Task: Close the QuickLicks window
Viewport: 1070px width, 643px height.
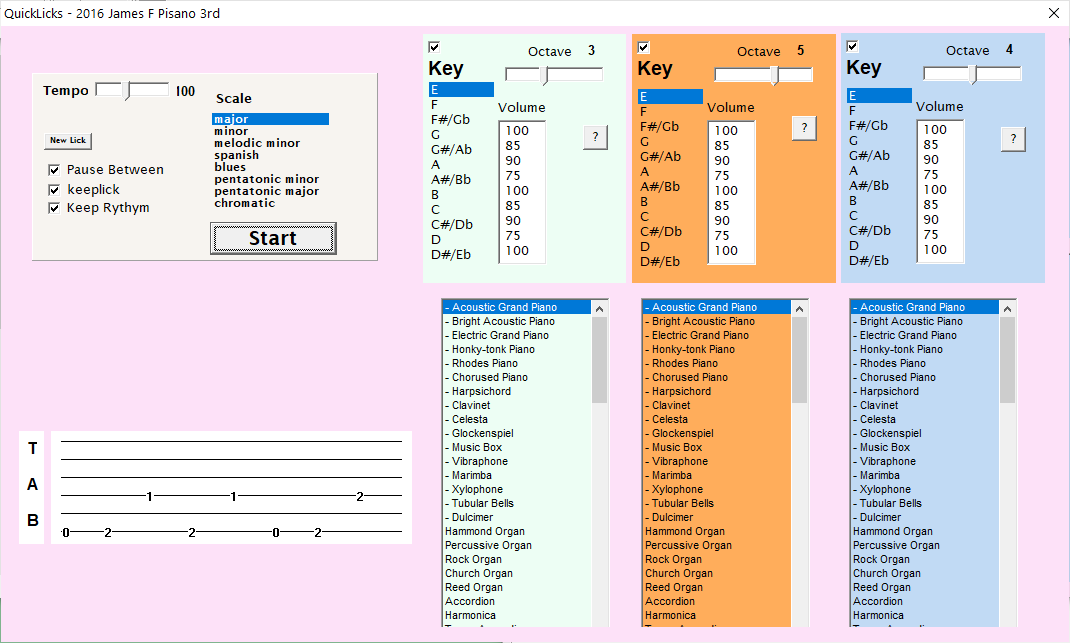Action: (x=1054, y=13)
